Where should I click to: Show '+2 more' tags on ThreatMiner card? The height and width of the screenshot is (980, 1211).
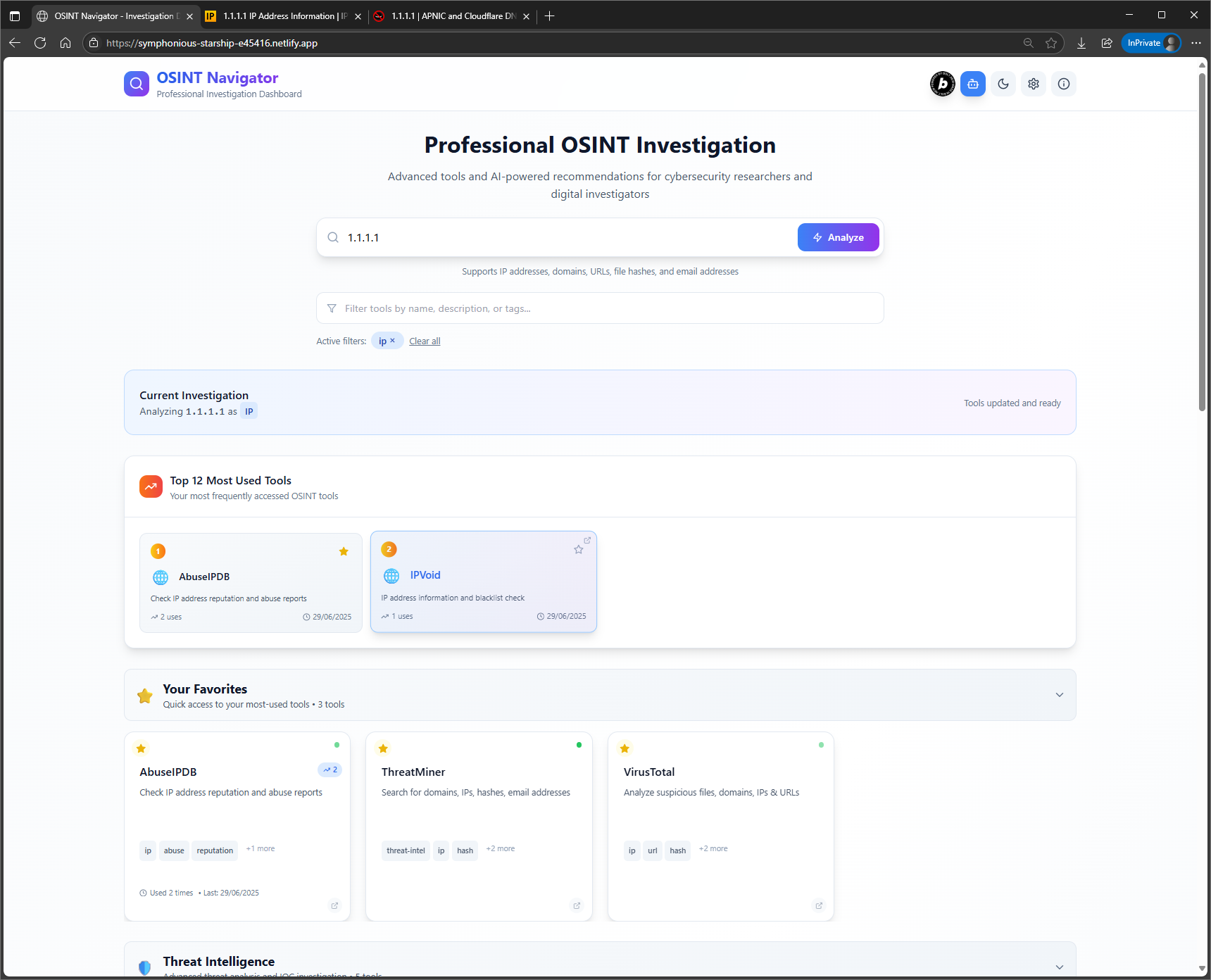point(501,849)
